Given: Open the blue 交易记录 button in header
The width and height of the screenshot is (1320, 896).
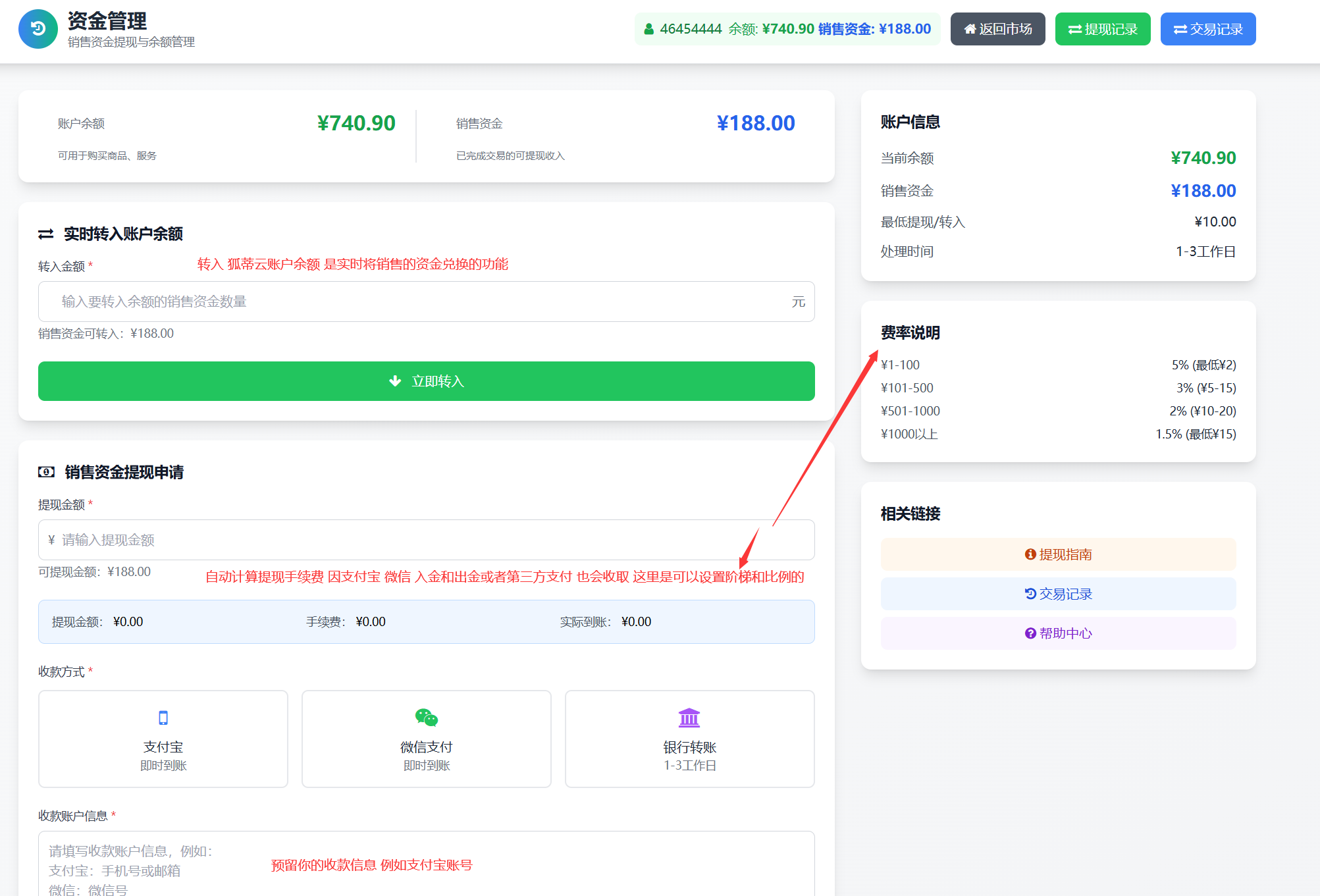Looking at the screenshot, I should point(1208,29).
